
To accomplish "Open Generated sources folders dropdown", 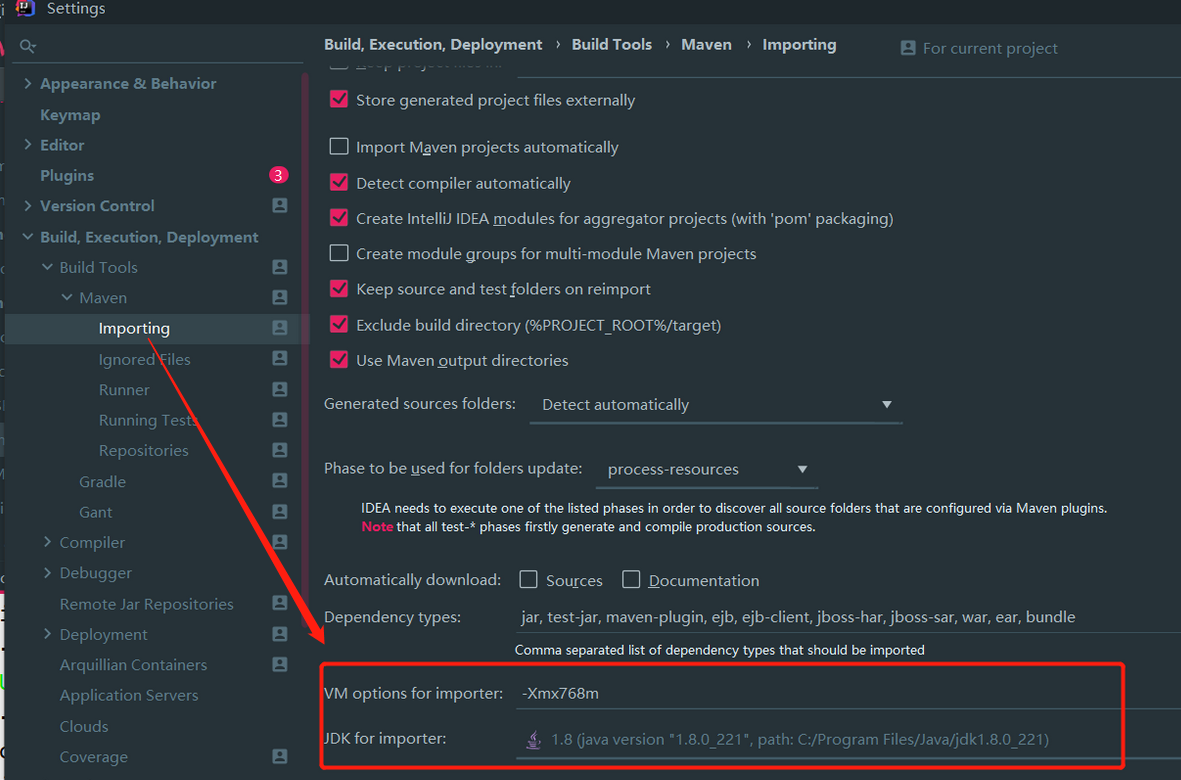I will tap(716, 405).
